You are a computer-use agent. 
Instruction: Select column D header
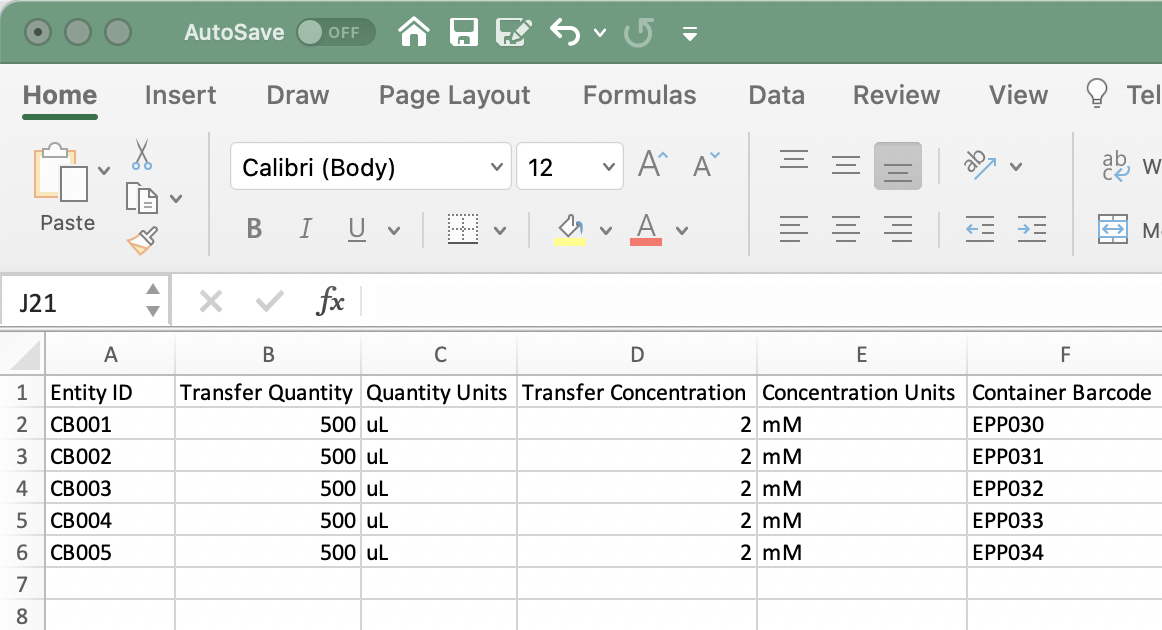point(637,354)
